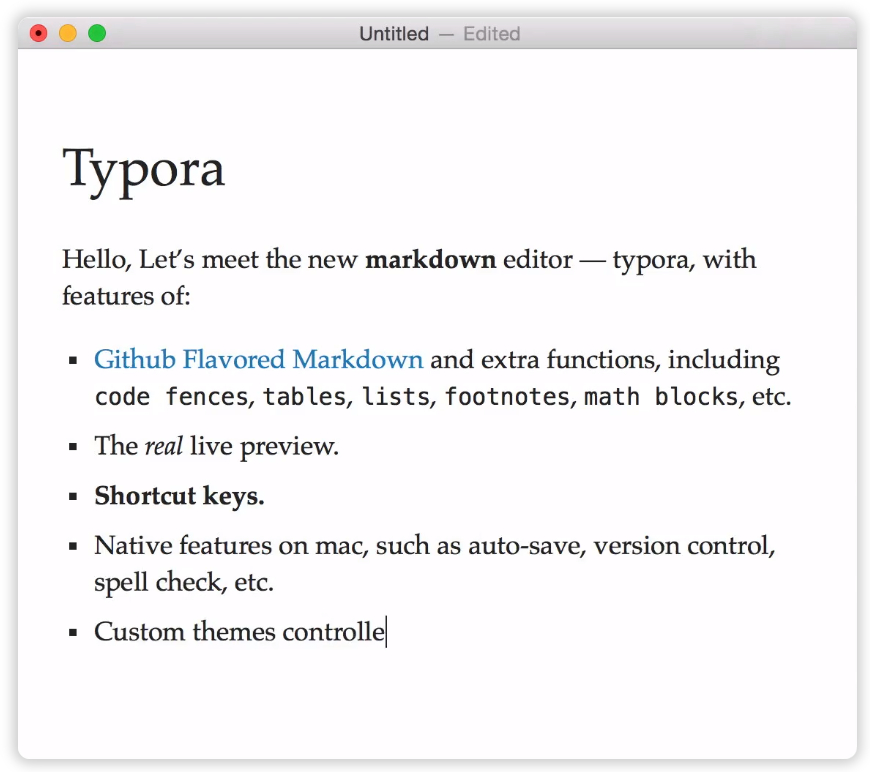This screenshot has height=772, width=870.
Task: Click the bold "Shortcut keys." list item
Action: pyautogui.click(x=179, y=496)
